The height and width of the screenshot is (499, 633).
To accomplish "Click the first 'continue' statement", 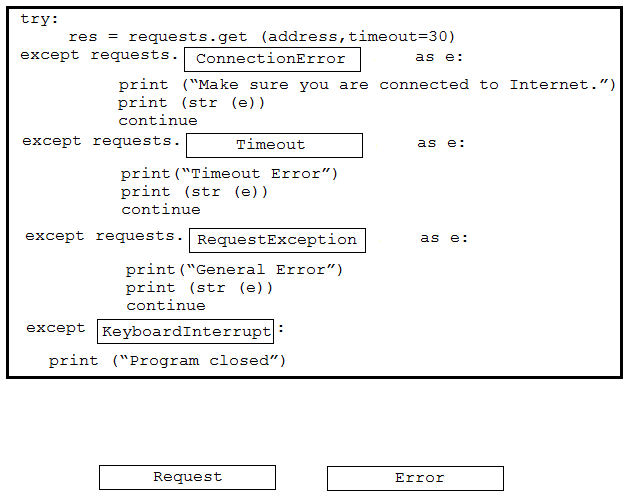I will [158, 121].
